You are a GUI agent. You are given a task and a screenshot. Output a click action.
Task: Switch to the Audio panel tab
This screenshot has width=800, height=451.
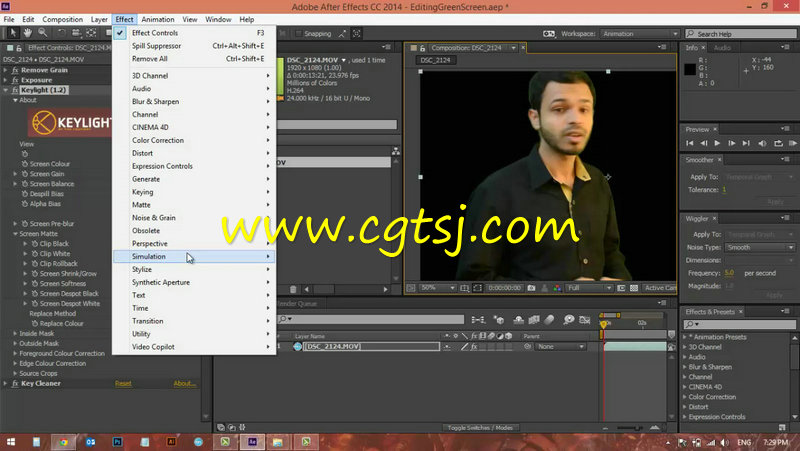(722, 47)
